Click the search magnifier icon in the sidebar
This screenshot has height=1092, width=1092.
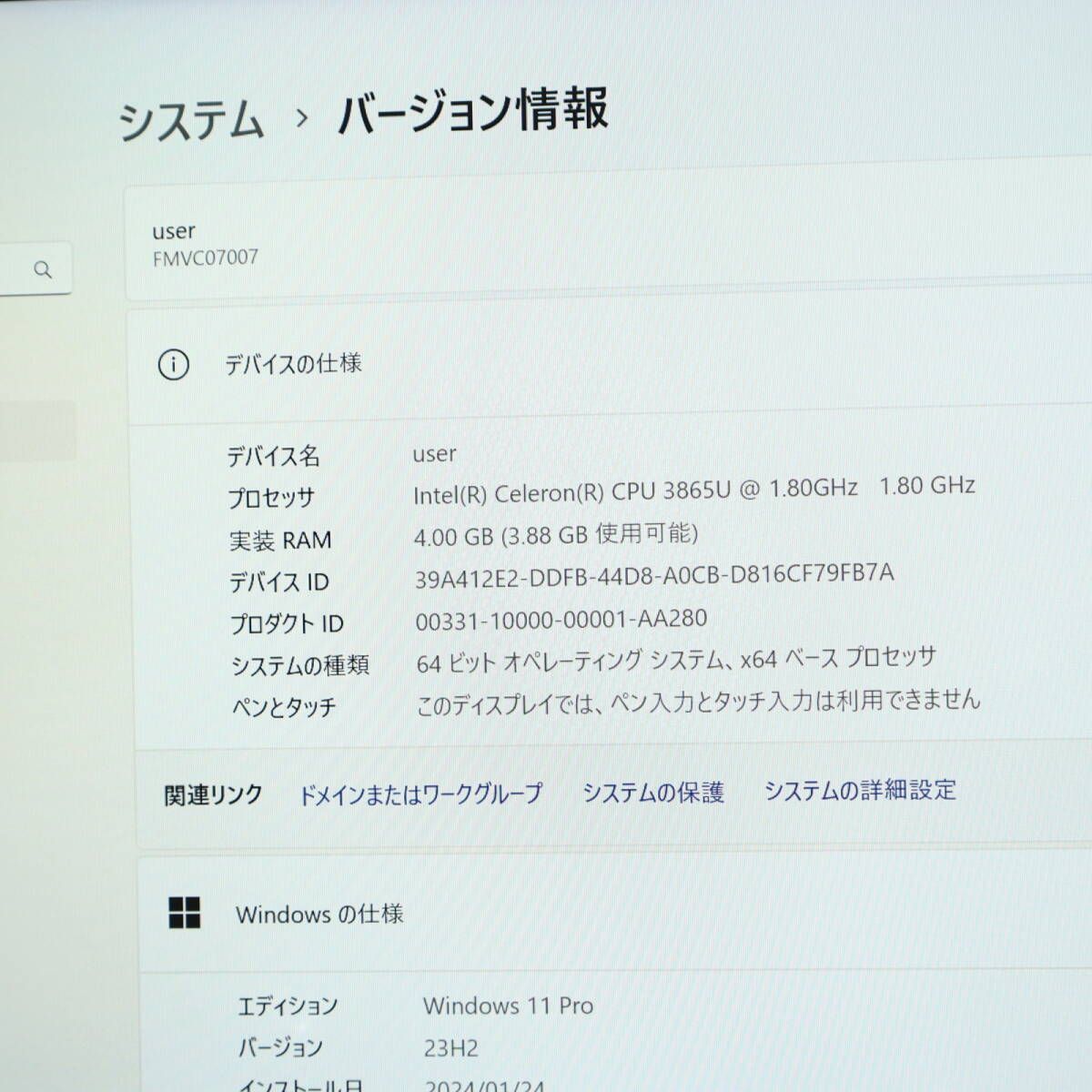pos(43,268)
